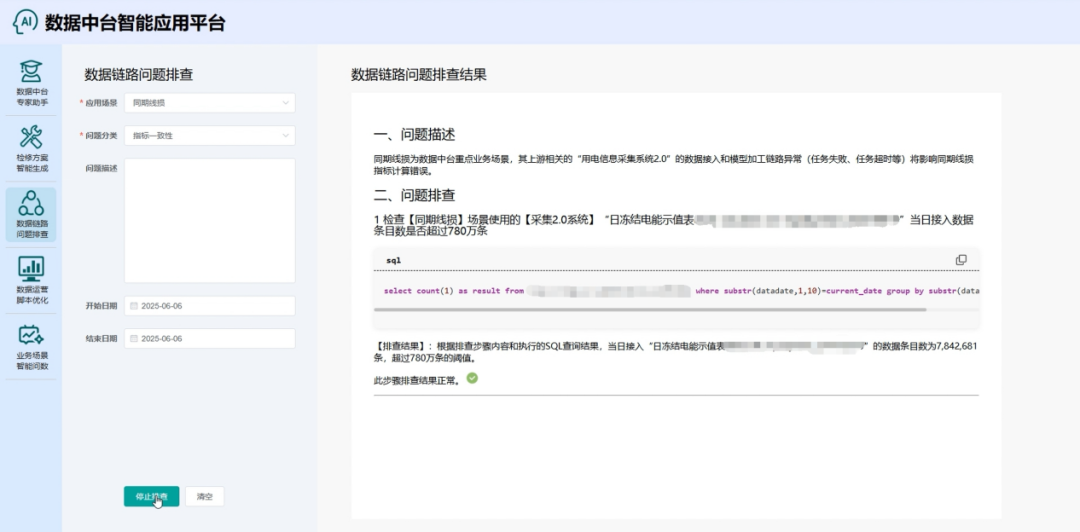Click horizontal scrollbar under sql code

coord(650,310)
